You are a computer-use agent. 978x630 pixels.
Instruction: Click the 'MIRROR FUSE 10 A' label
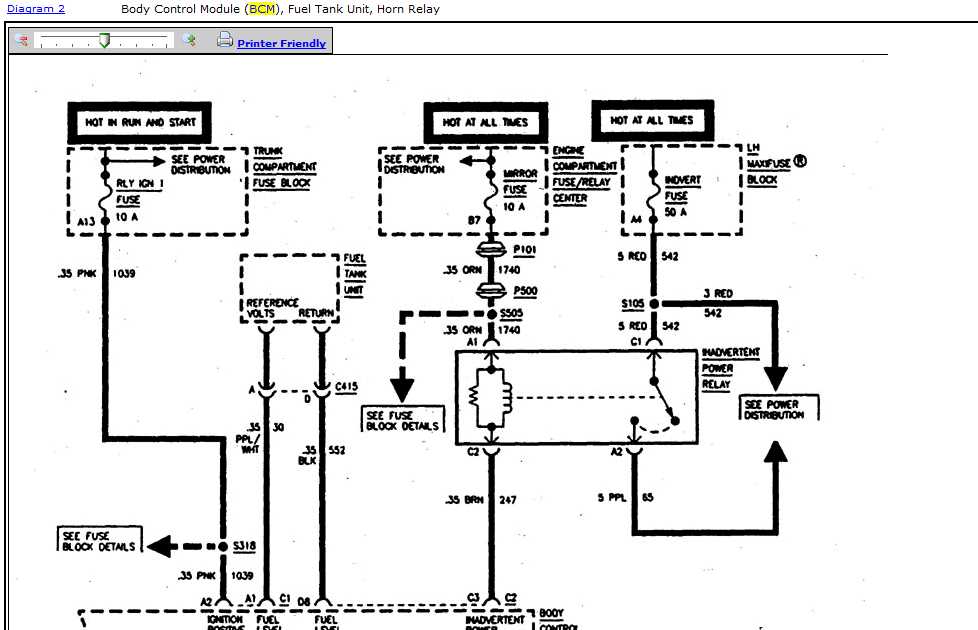pos(520,190)
